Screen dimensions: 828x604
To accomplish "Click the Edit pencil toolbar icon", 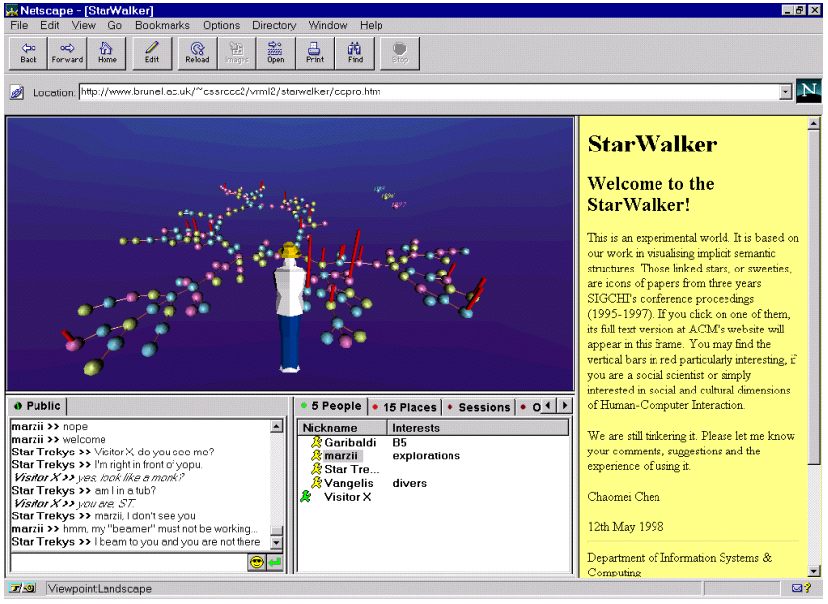I will [151, 52].
